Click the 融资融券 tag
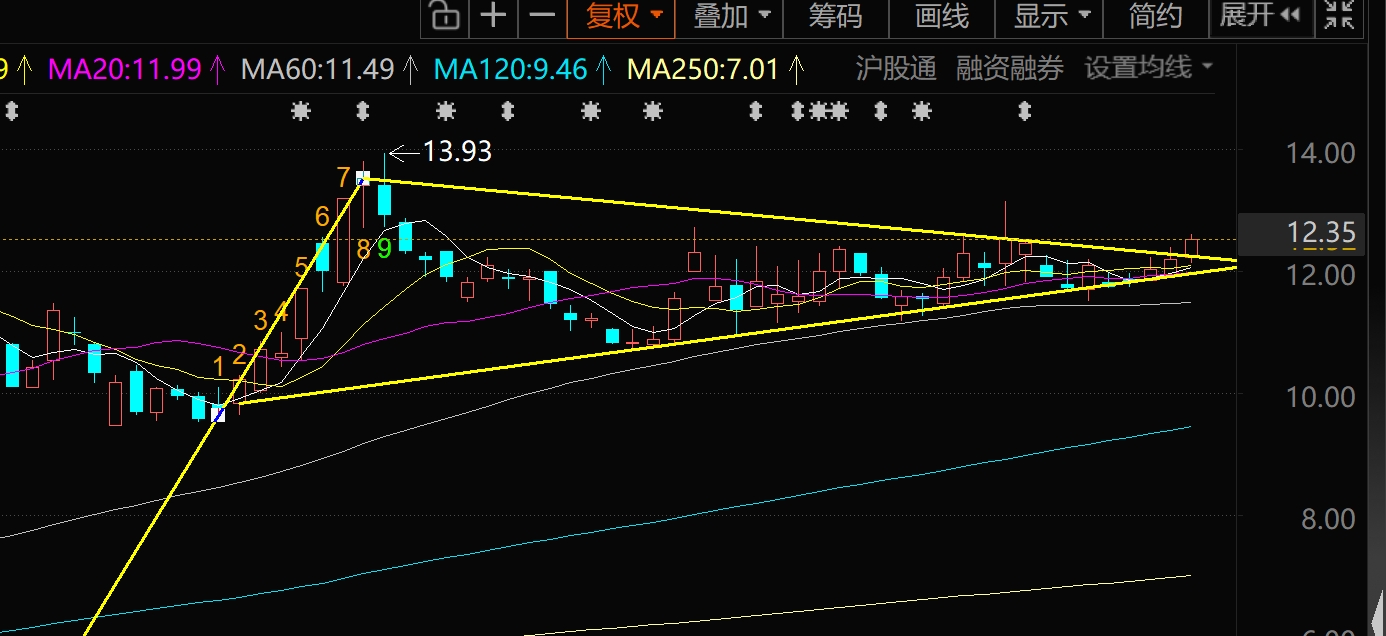The image size is (1386, 636). (x=1010, y=68)
